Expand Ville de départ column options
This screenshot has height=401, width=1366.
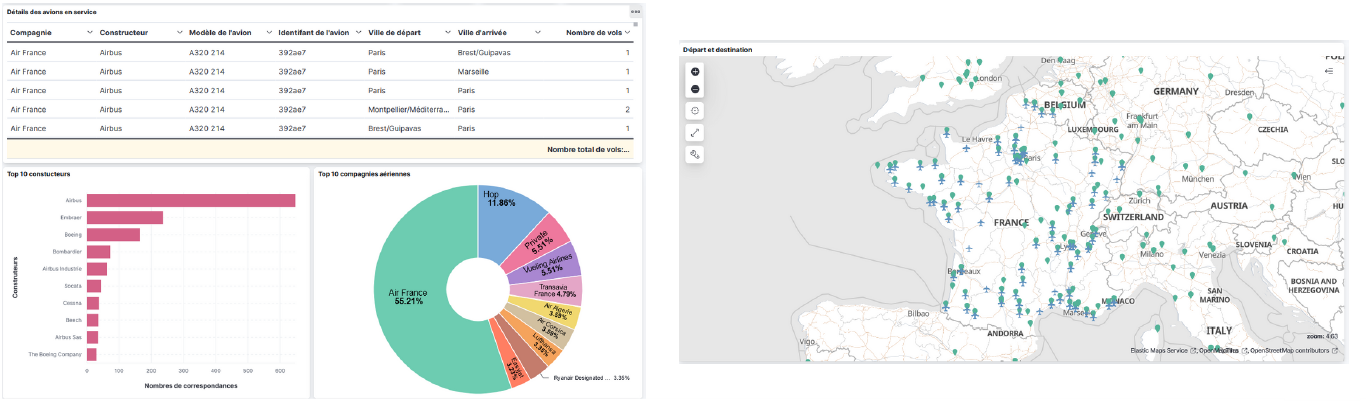tap(447, 33)
